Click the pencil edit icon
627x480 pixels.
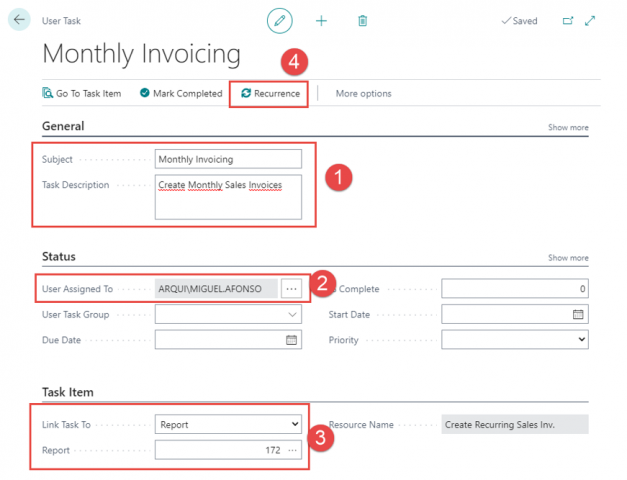[x=279, y=20]
